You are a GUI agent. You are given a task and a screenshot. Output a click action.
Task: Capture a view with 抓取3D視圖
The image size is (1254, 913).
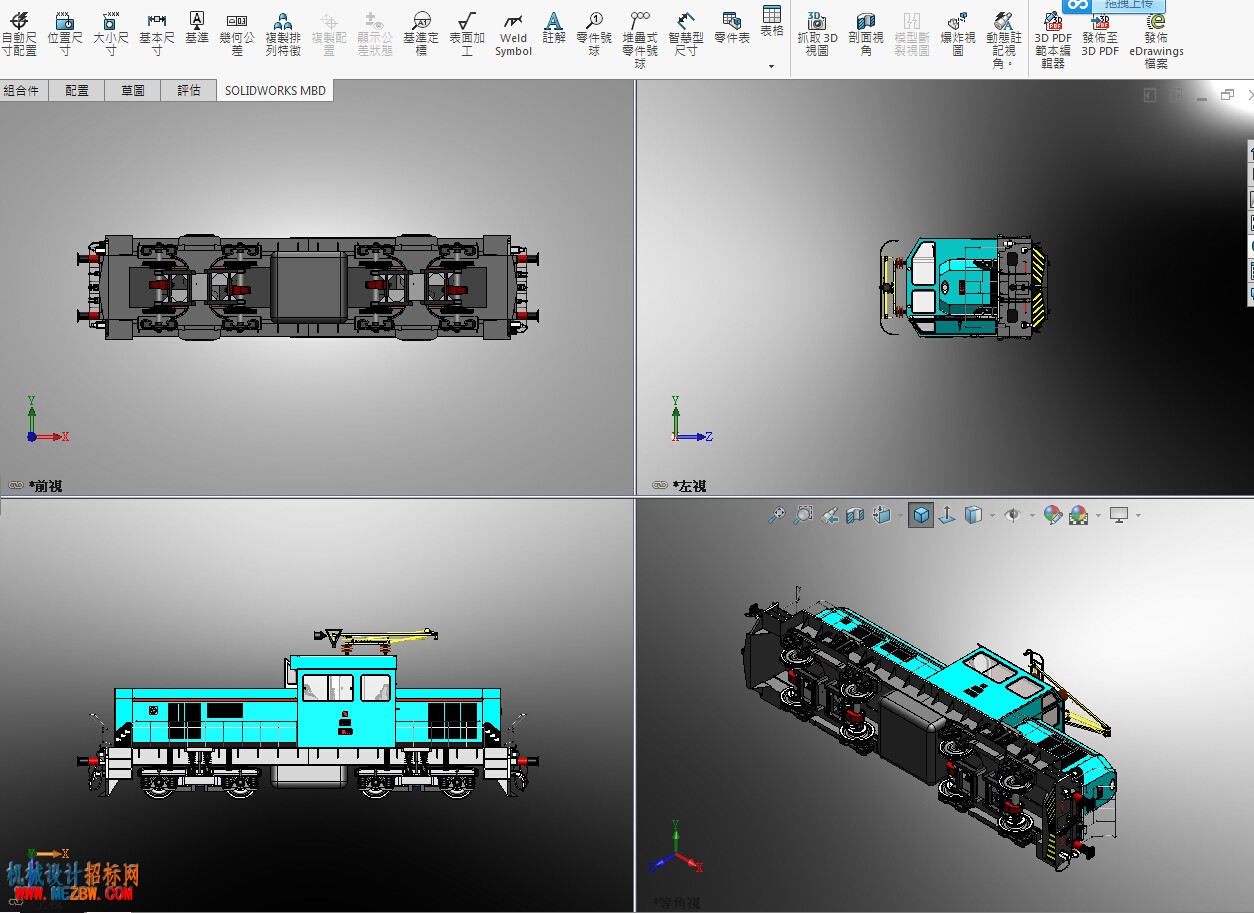[x=817, y=33]
